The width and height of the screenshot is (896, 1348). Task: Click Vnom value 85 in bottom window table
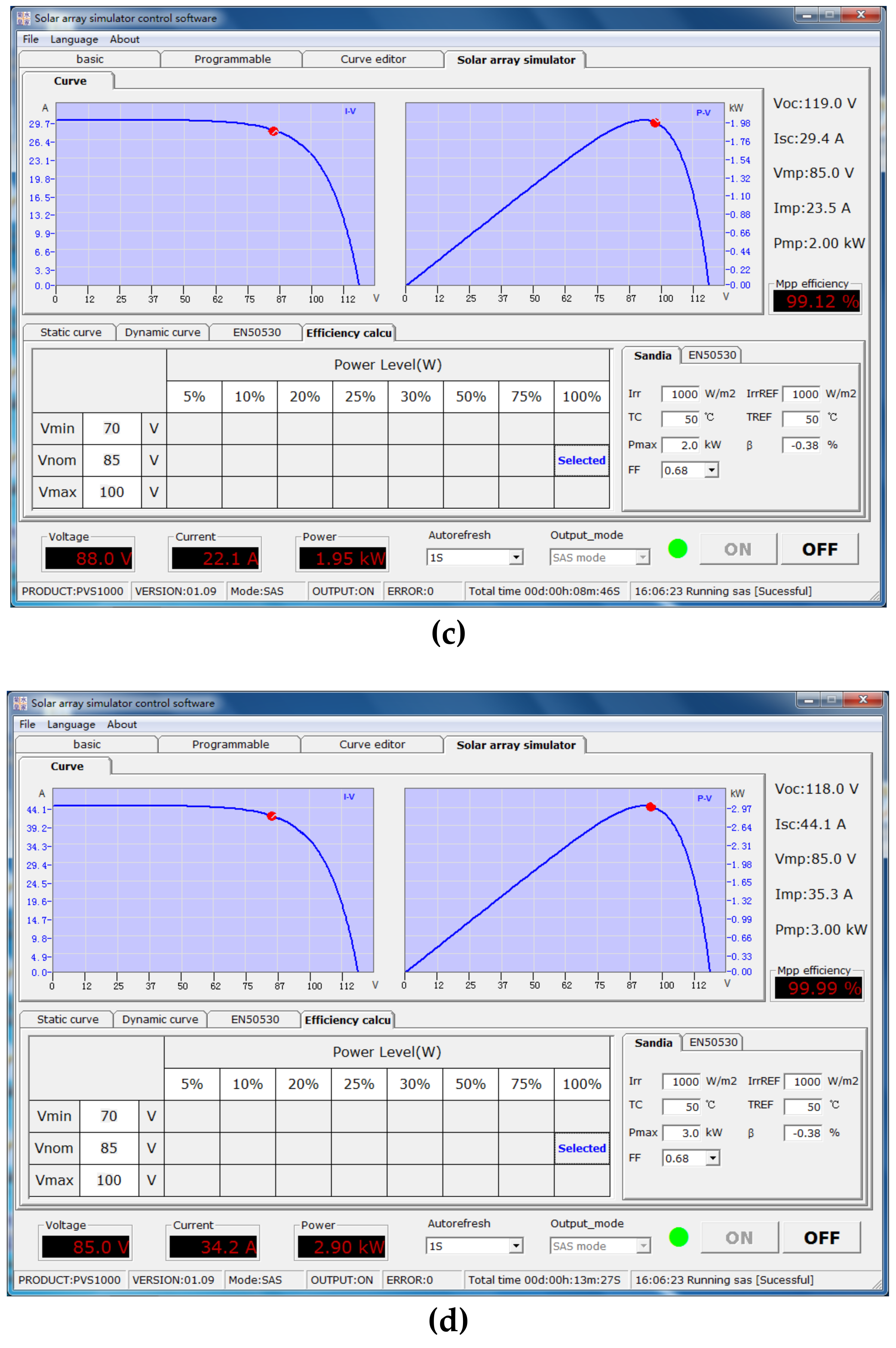click(x=109, y=1148)
